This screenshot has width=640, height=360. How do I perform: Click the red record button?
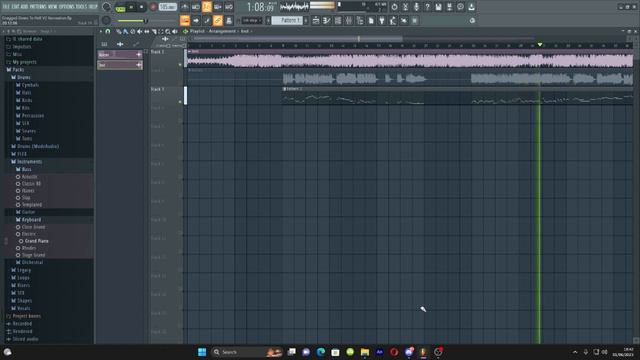[x=153, y=7]
